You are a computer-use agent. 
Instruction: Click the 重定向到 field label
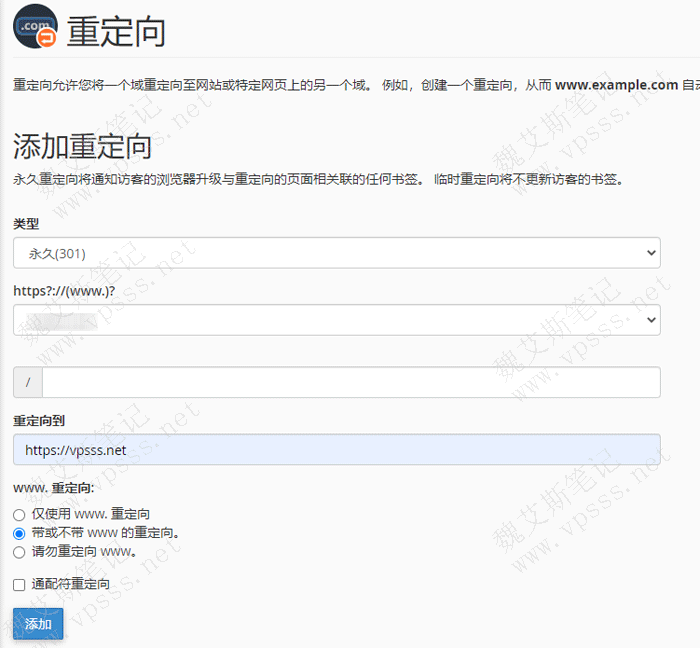coord(39,420)
